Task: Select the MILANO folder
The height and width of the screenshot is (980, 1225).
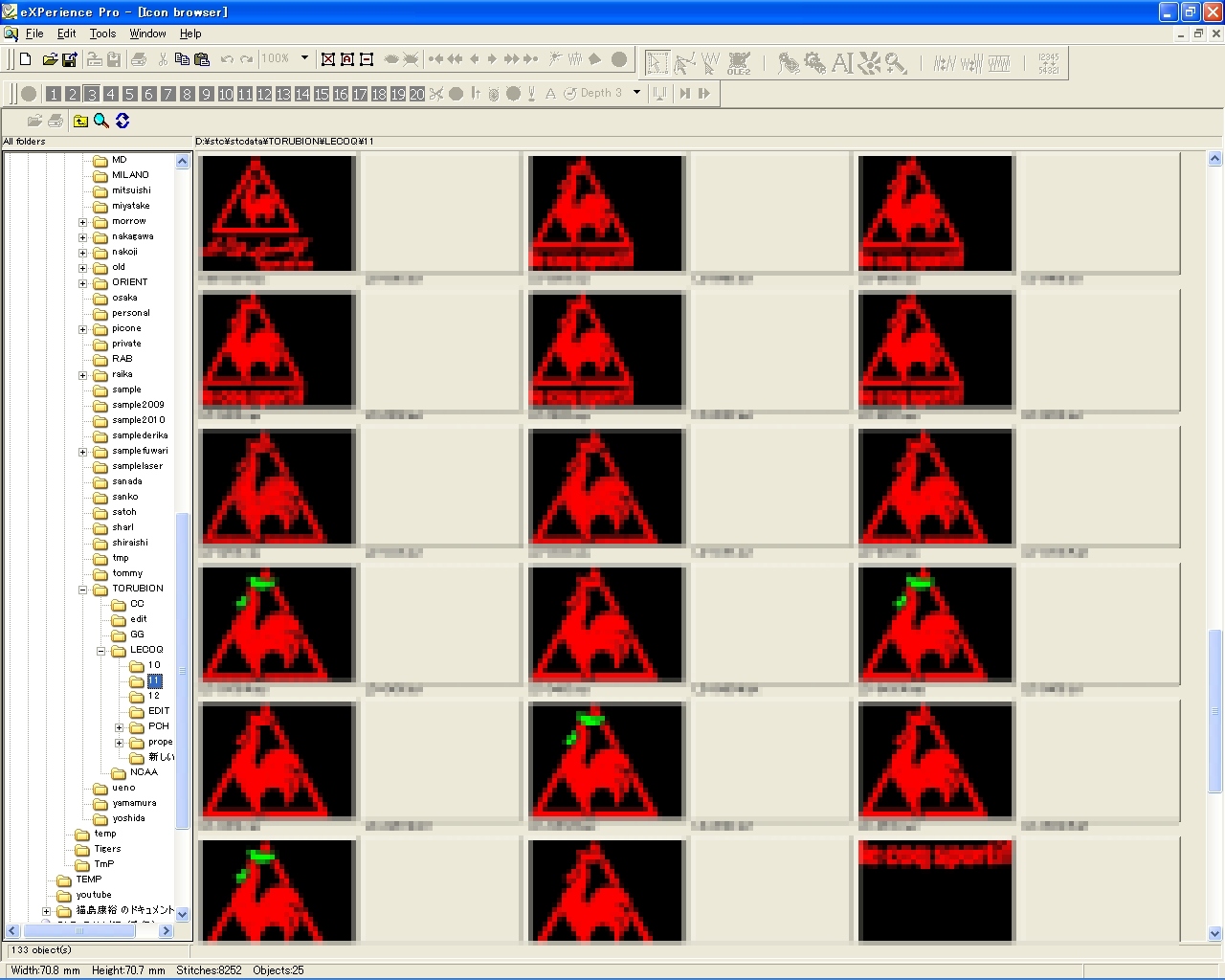Action: click(130, 175)
